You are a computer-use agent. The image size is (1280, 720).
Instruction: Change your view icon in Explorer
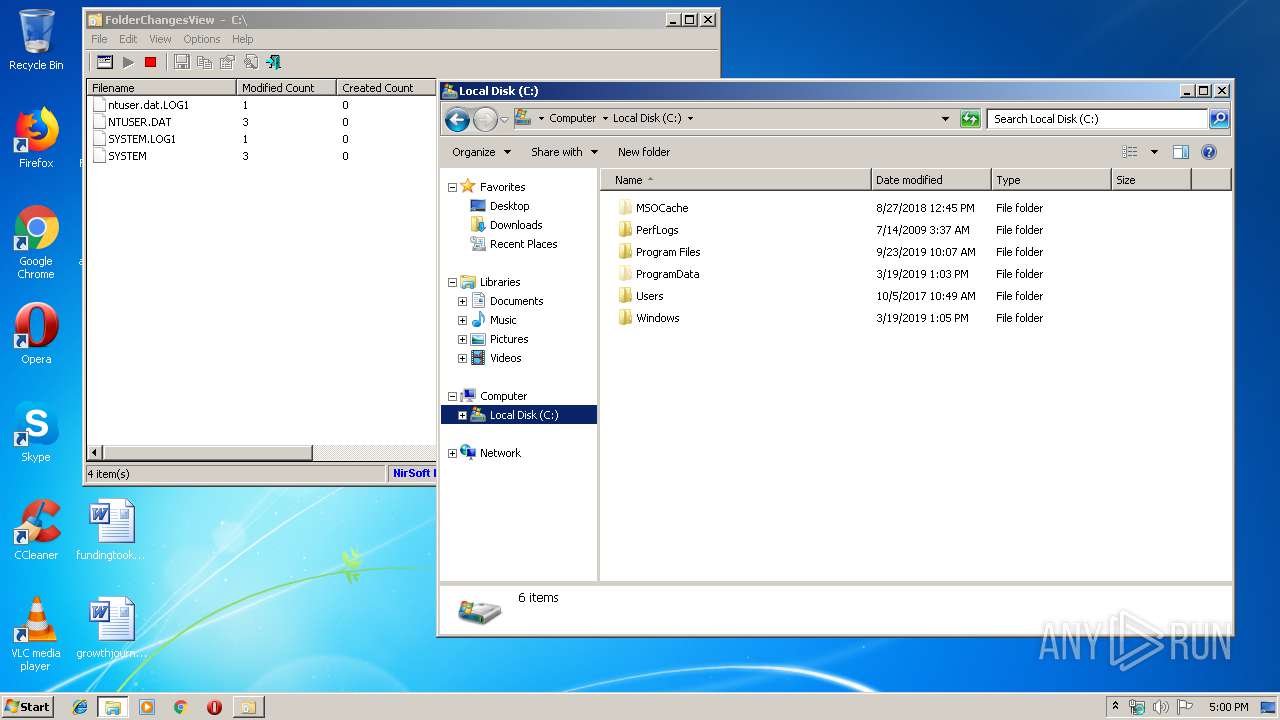pos(1130,152)
